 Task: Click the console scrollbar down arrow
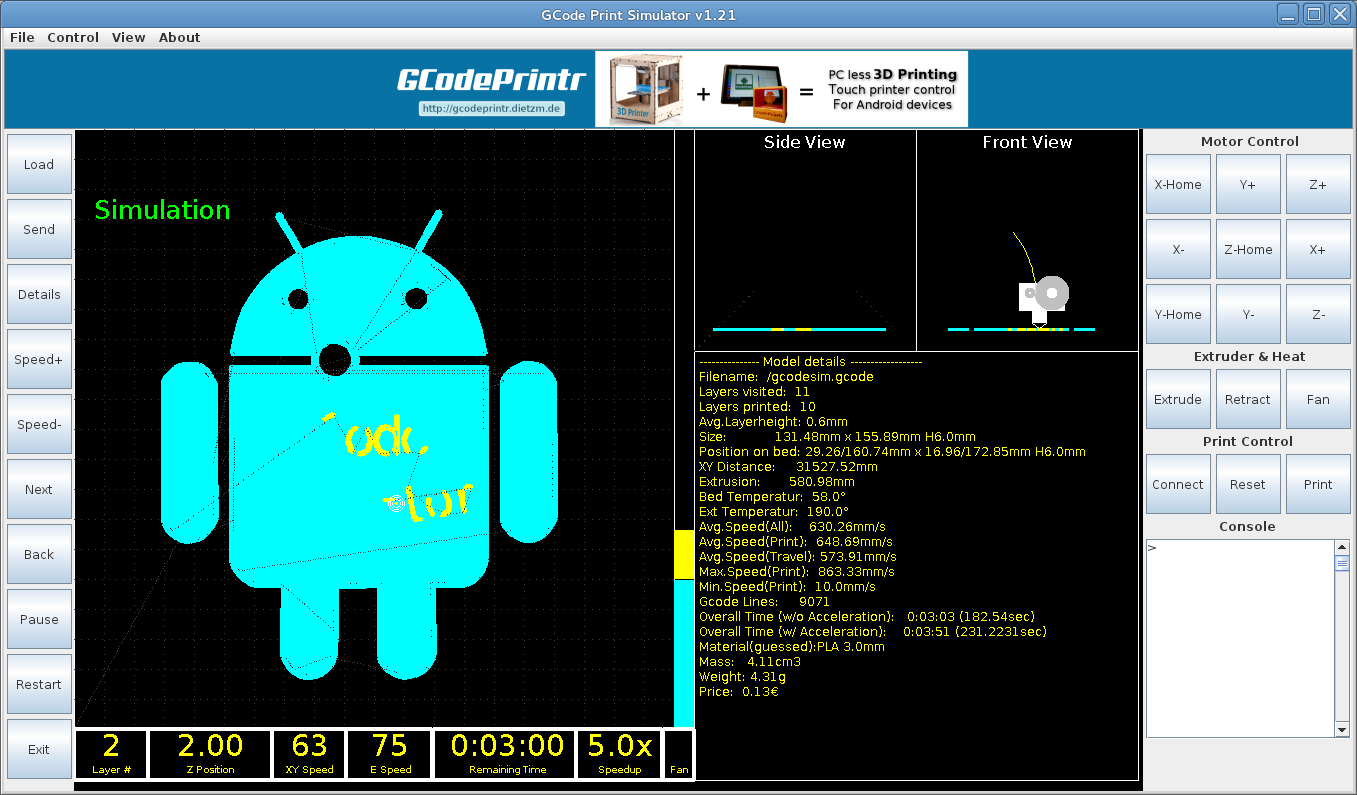[1342, 730]
